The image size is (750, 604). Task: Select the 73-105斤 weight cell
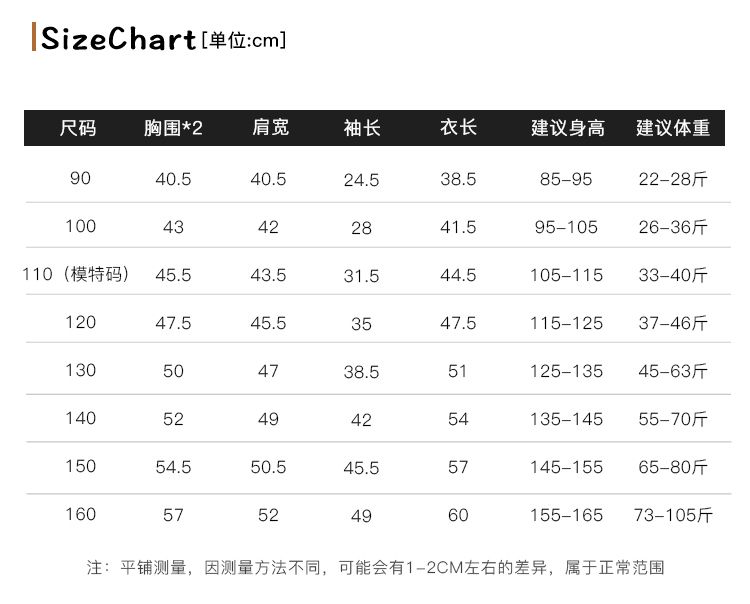click(x=673, y=515)
